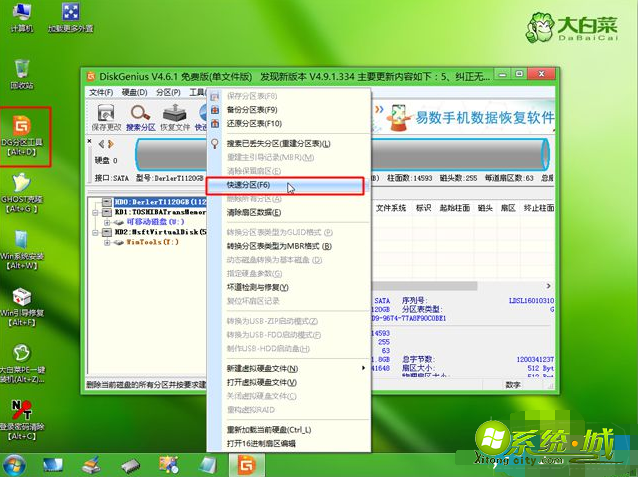Open the 硬盘(D) menu

135,92
